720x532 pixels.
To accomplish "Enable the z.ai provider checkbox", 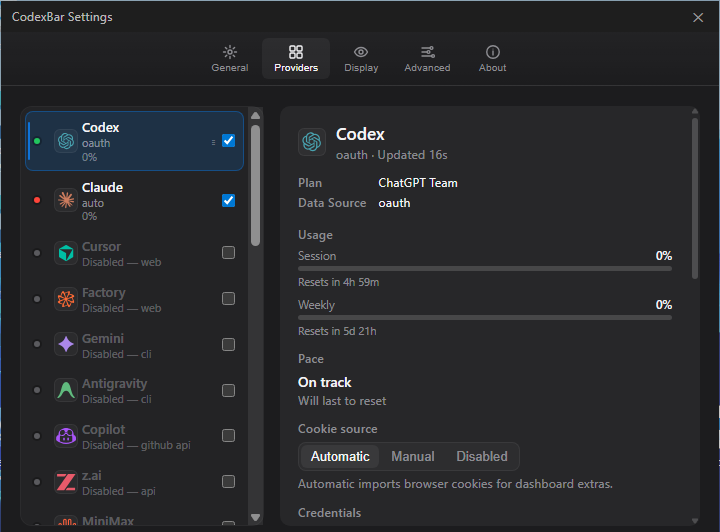I will pyautogui.click(x=228, y=482).
